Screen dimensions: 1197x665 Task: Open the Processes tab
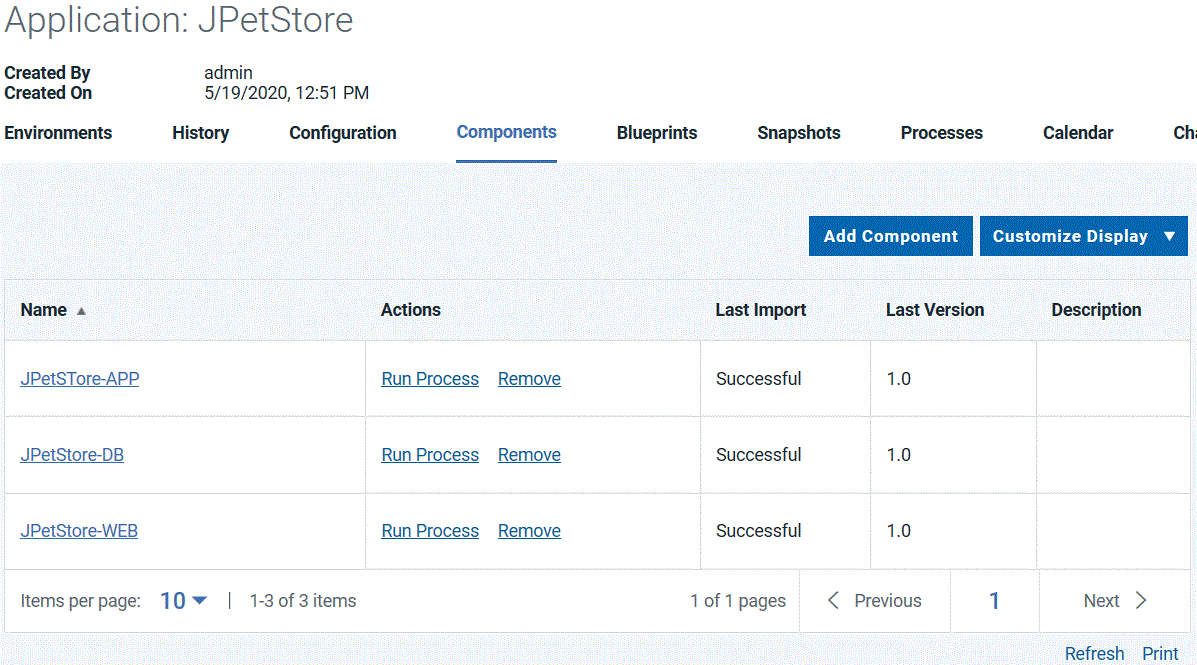click(x=941, y=132)
